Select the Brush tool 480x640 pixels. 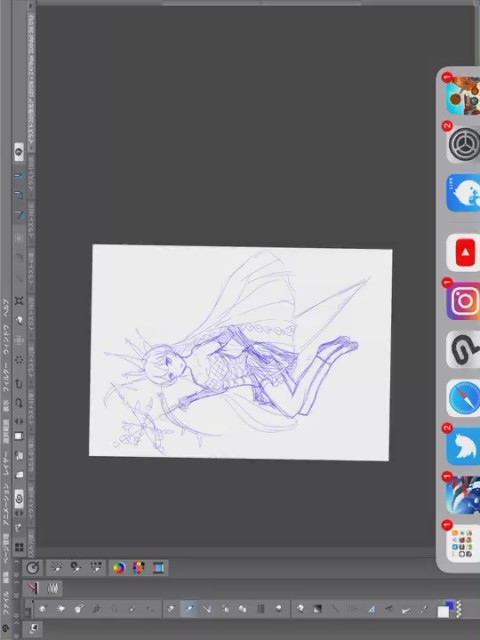pyautogui.click(x=207, y=609)
